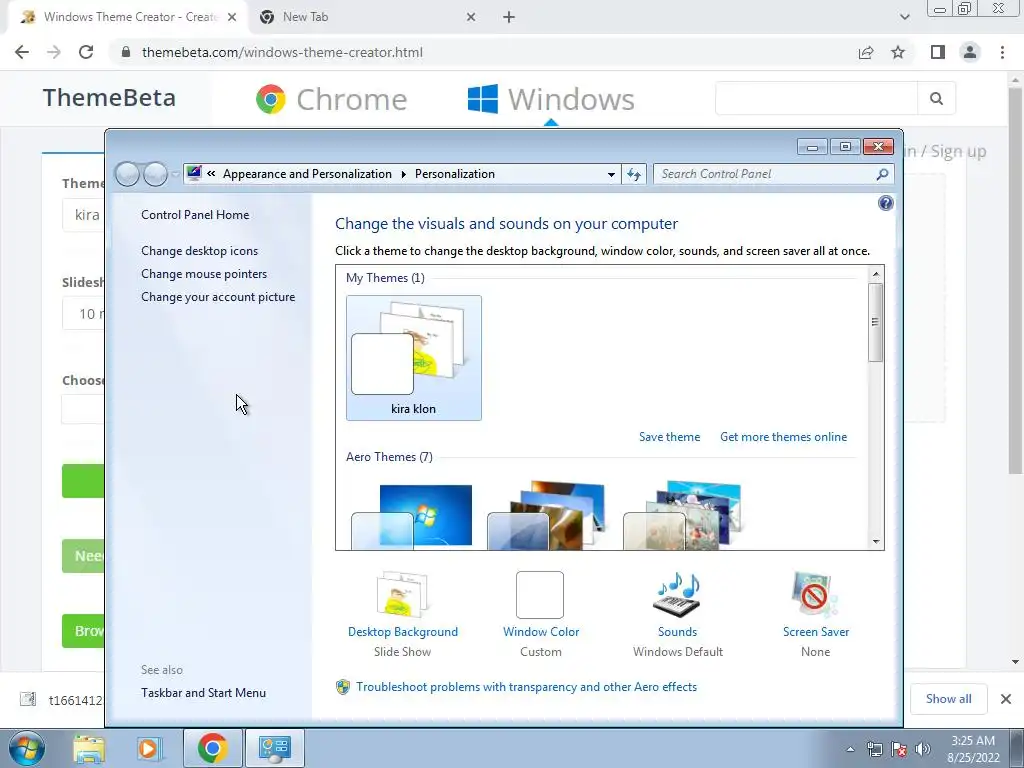Image resolution: width=1024 pixels, height=768 pixels.
Task: Click the themebeta.com address bar URL
Action: 282,52
